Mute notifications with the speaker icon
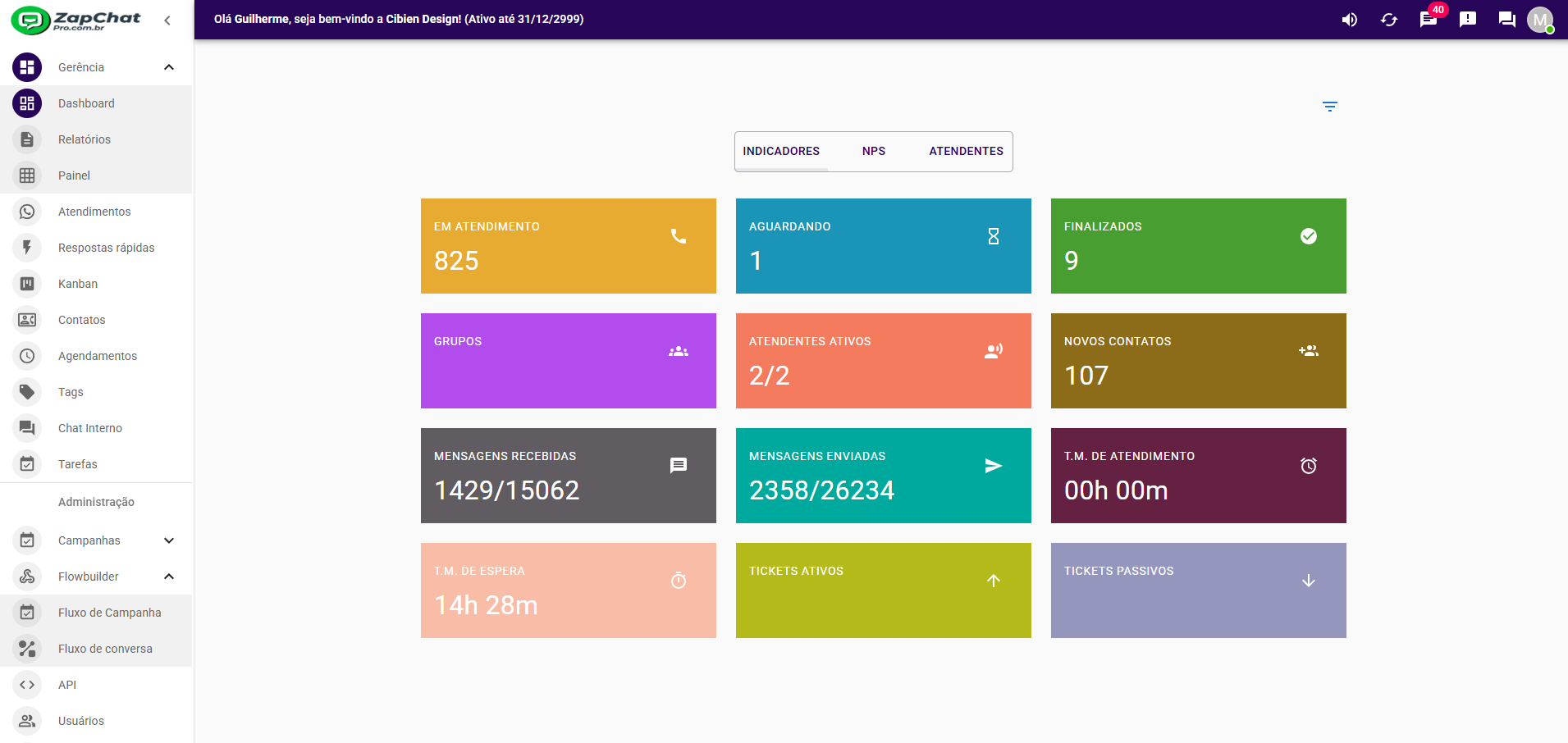Image resolution: width=1568 pixels, height=743 pixels. (1349, 20)
